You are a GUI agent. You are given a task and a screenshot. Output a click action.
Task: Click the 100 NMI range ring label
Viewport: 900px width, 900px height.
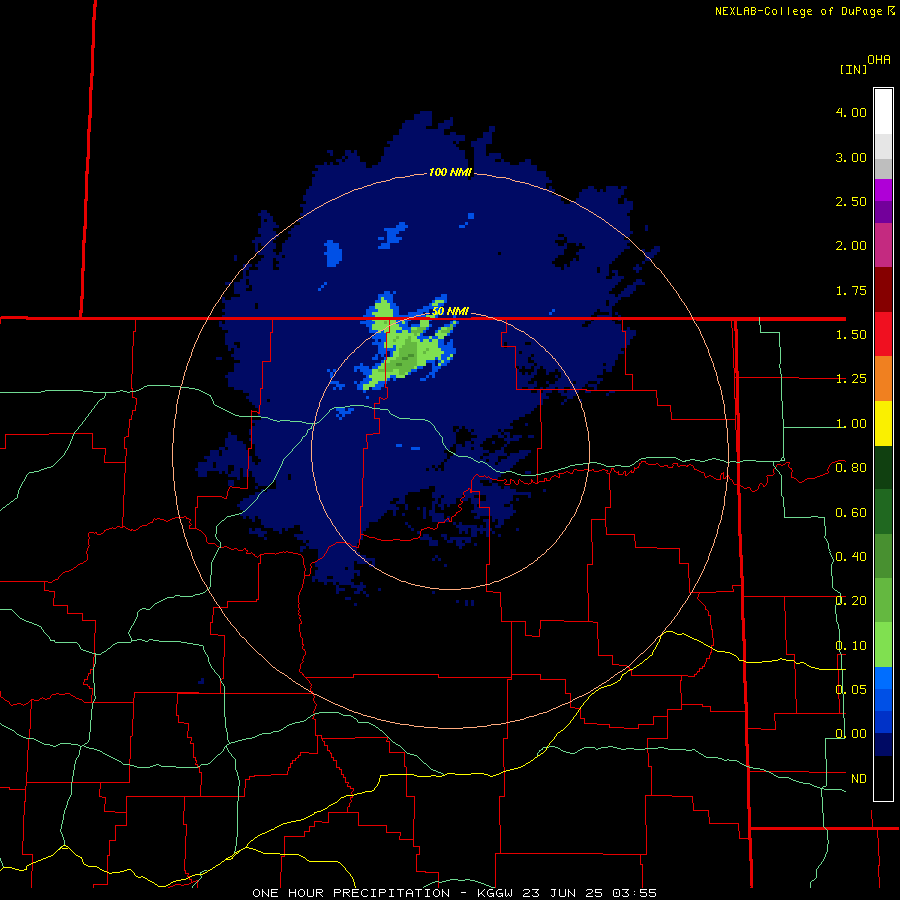450,172
